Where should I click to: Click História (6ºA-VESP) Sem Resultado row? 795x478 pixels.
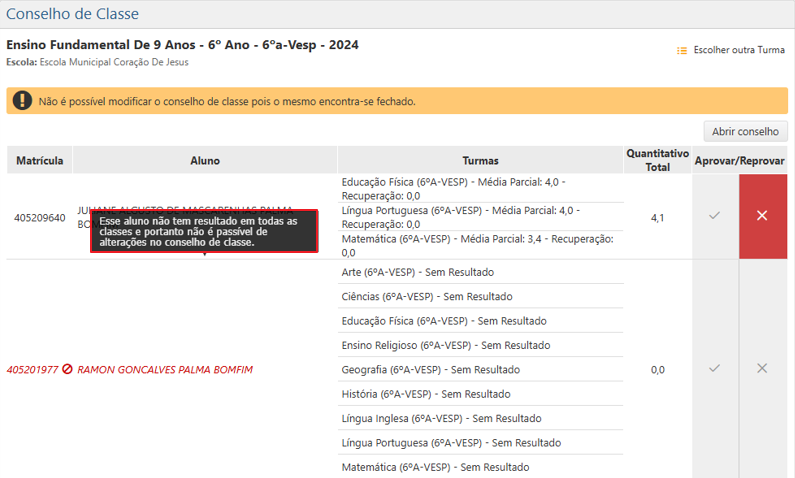coord(480,394)
